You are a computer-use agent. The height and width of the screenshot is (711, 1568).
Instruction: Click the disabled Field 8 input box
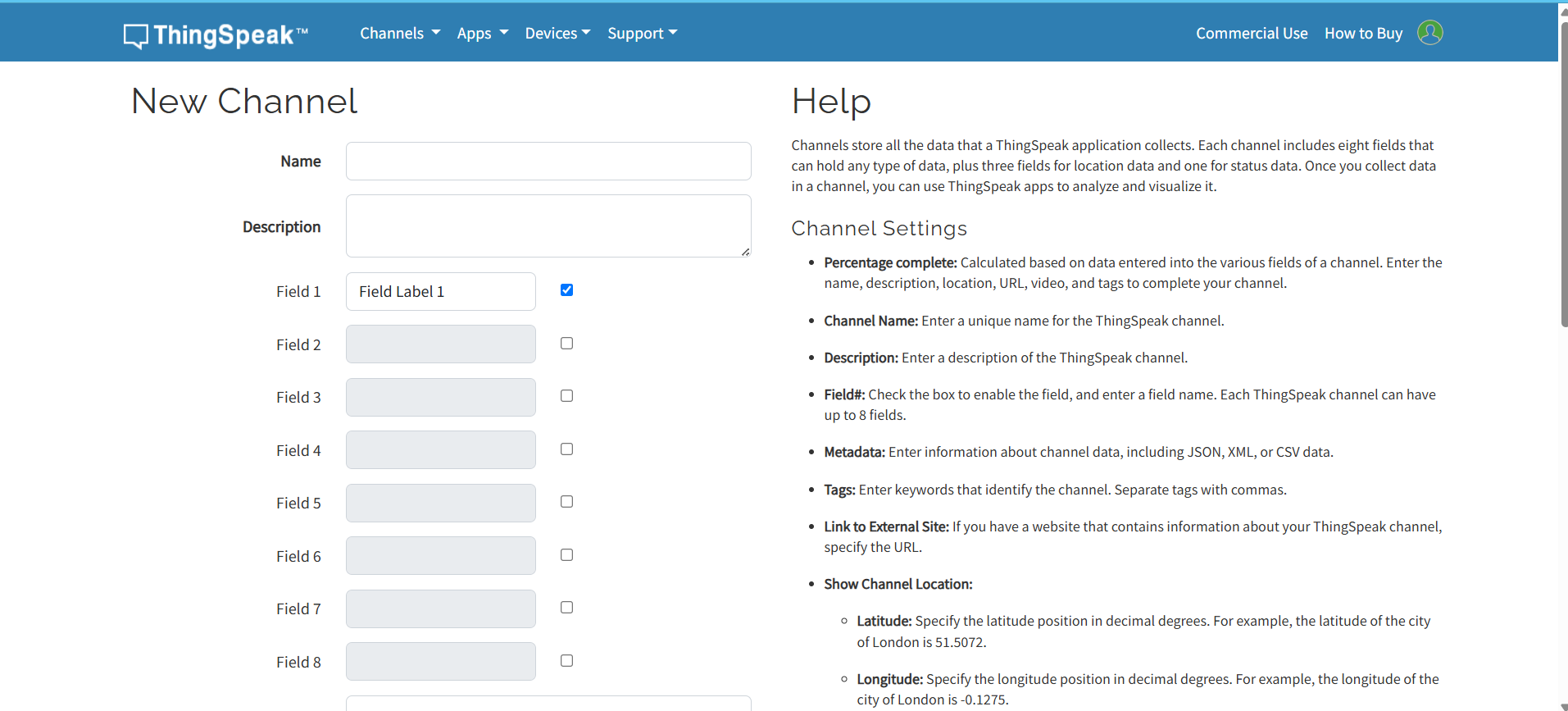441,661
